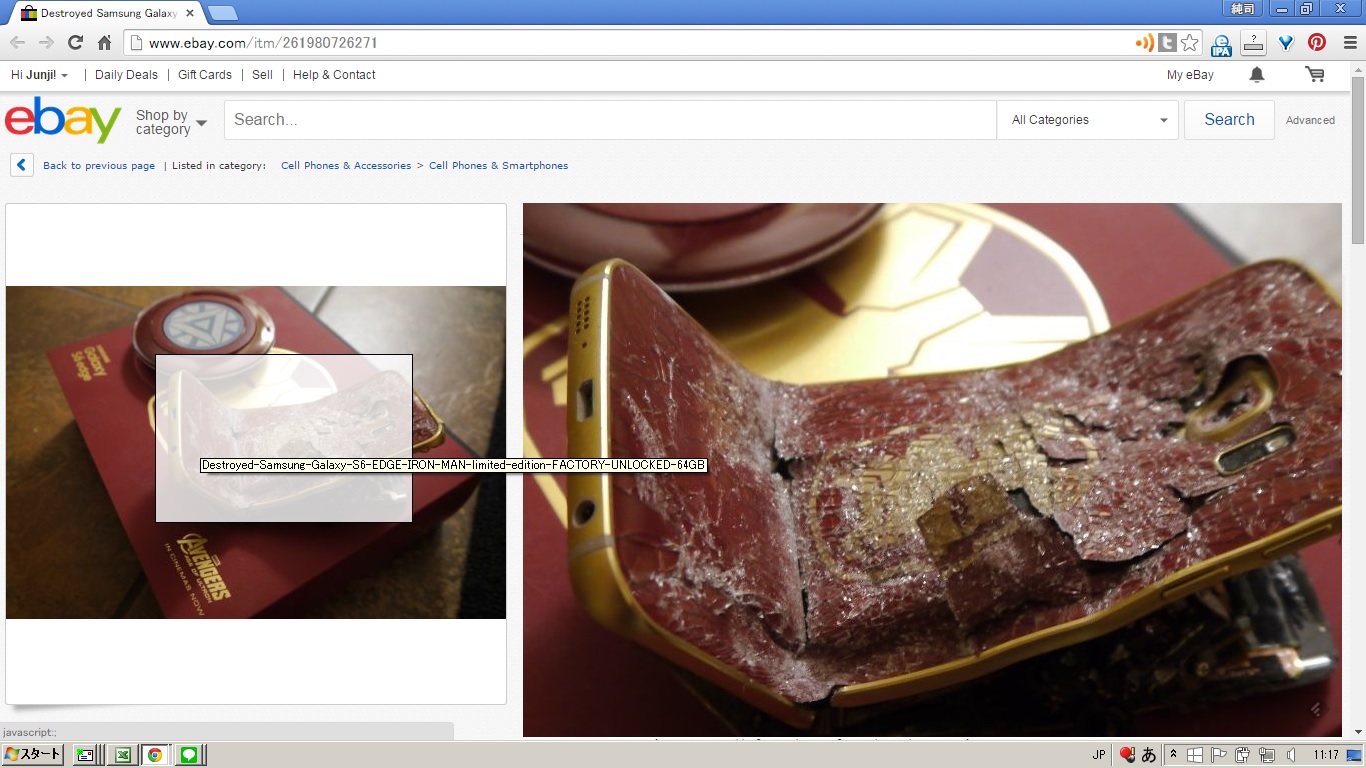
Task: Open Help & Contact
Action: (334, 75)
